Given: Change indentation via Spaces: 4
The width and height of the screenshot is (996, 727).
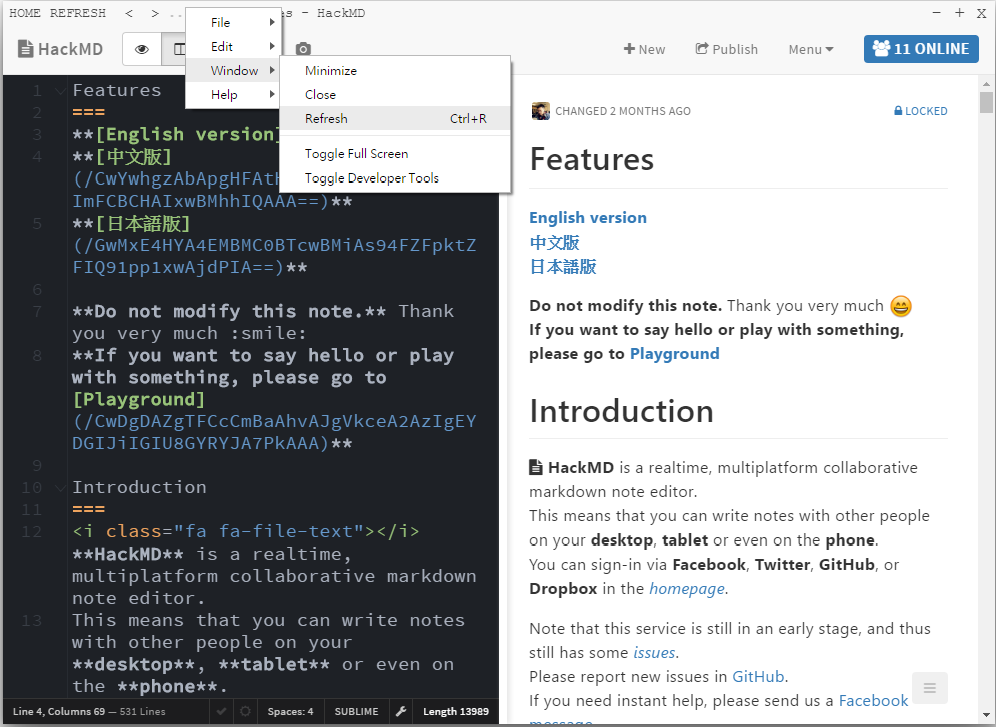Looking at the screenshot, I should coord(290,711).
